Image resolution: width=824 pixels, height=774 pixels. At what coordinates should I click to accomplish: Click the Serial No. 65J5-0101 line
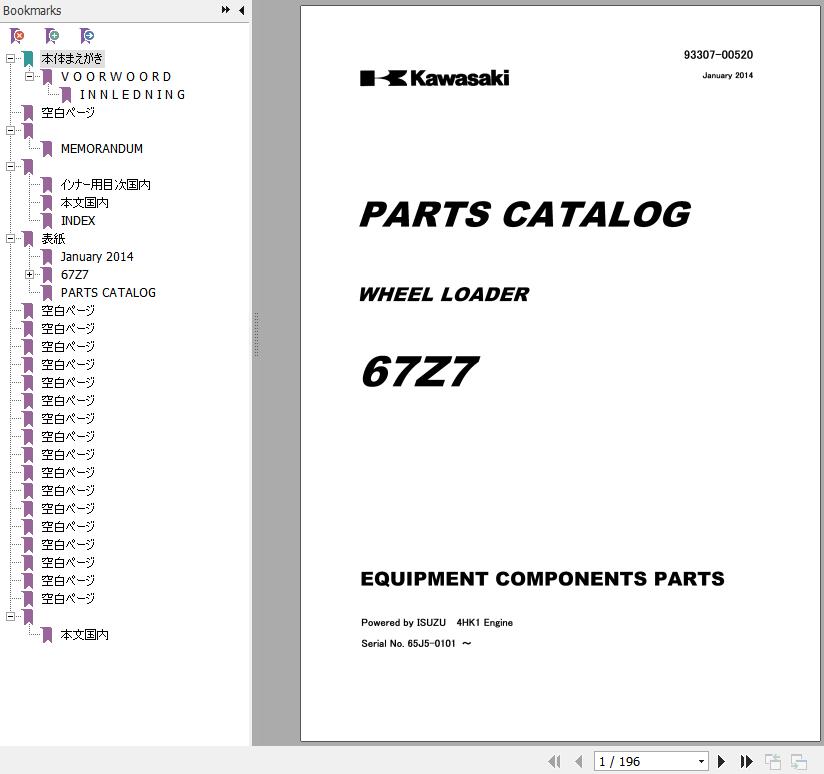pyautogui.click(x=416, y=644)
